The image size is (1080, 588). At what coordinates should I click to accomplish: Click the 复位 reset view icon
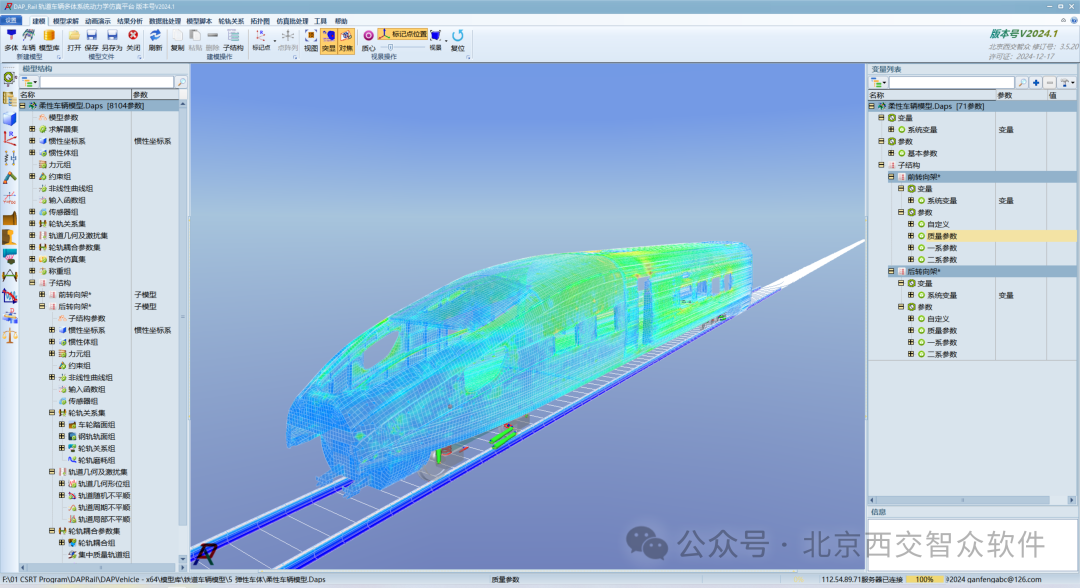[x=457, y=40]
